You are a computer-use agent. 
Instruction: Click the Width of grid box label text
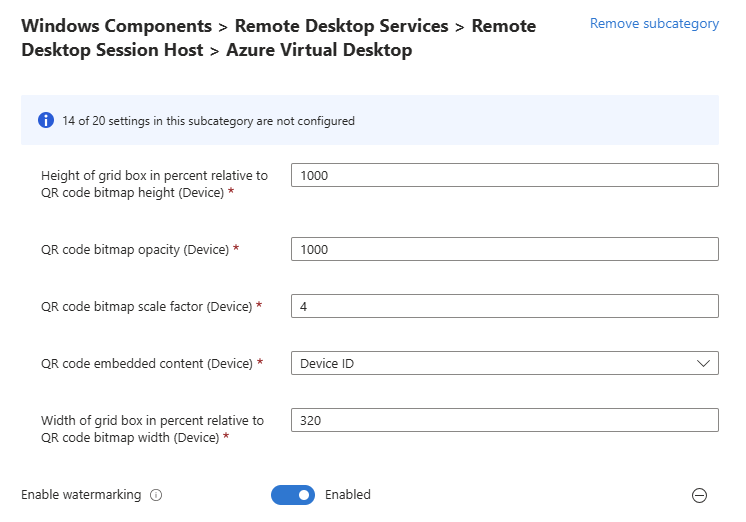(x=152, y=429)
